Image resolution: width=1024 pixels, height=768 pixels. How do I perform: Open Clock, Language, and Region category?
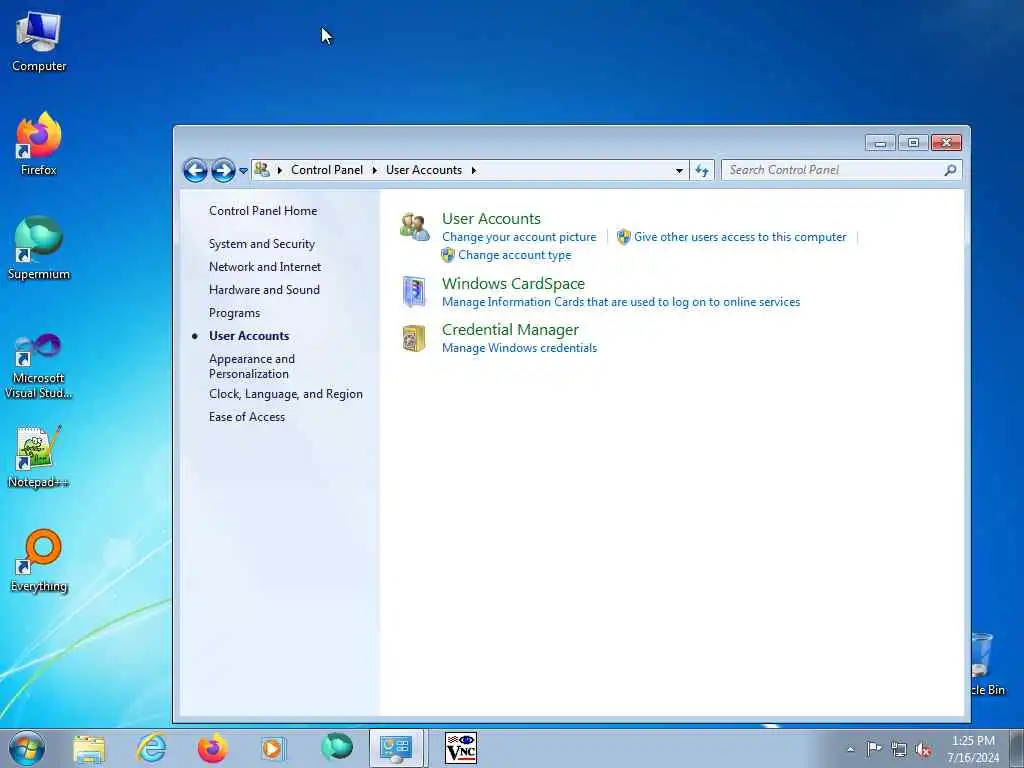click(285, 394)
